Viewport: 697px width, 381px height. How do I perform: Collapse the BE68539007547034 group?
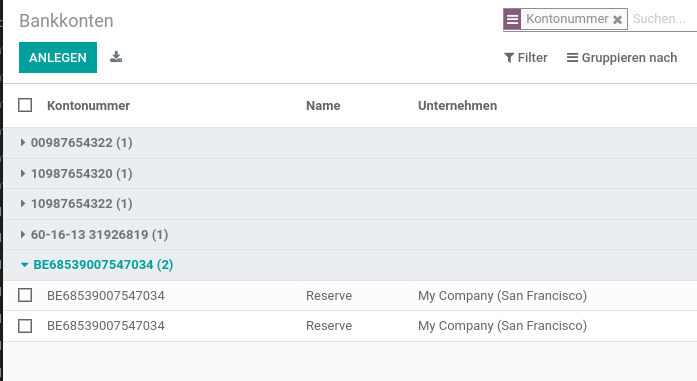click(x=97, y=265)
